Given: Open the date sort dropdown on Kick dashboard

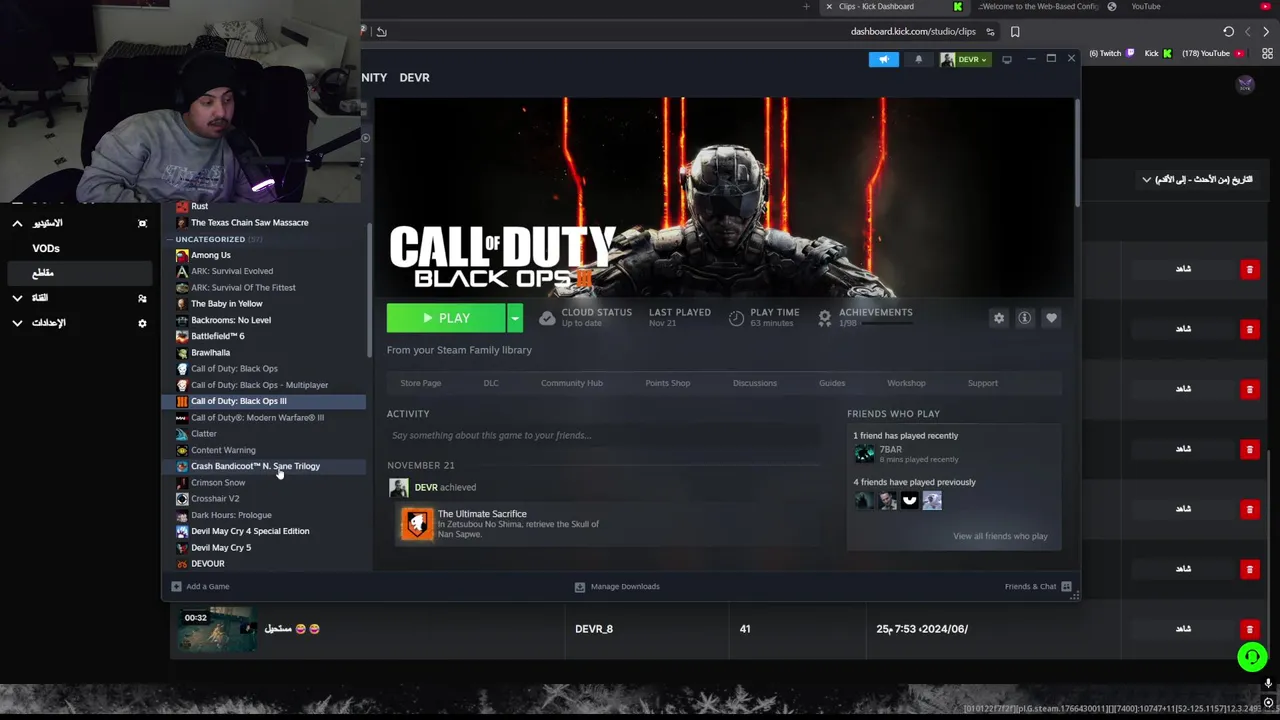Looking at the screenshot, I should [1197, 180].
